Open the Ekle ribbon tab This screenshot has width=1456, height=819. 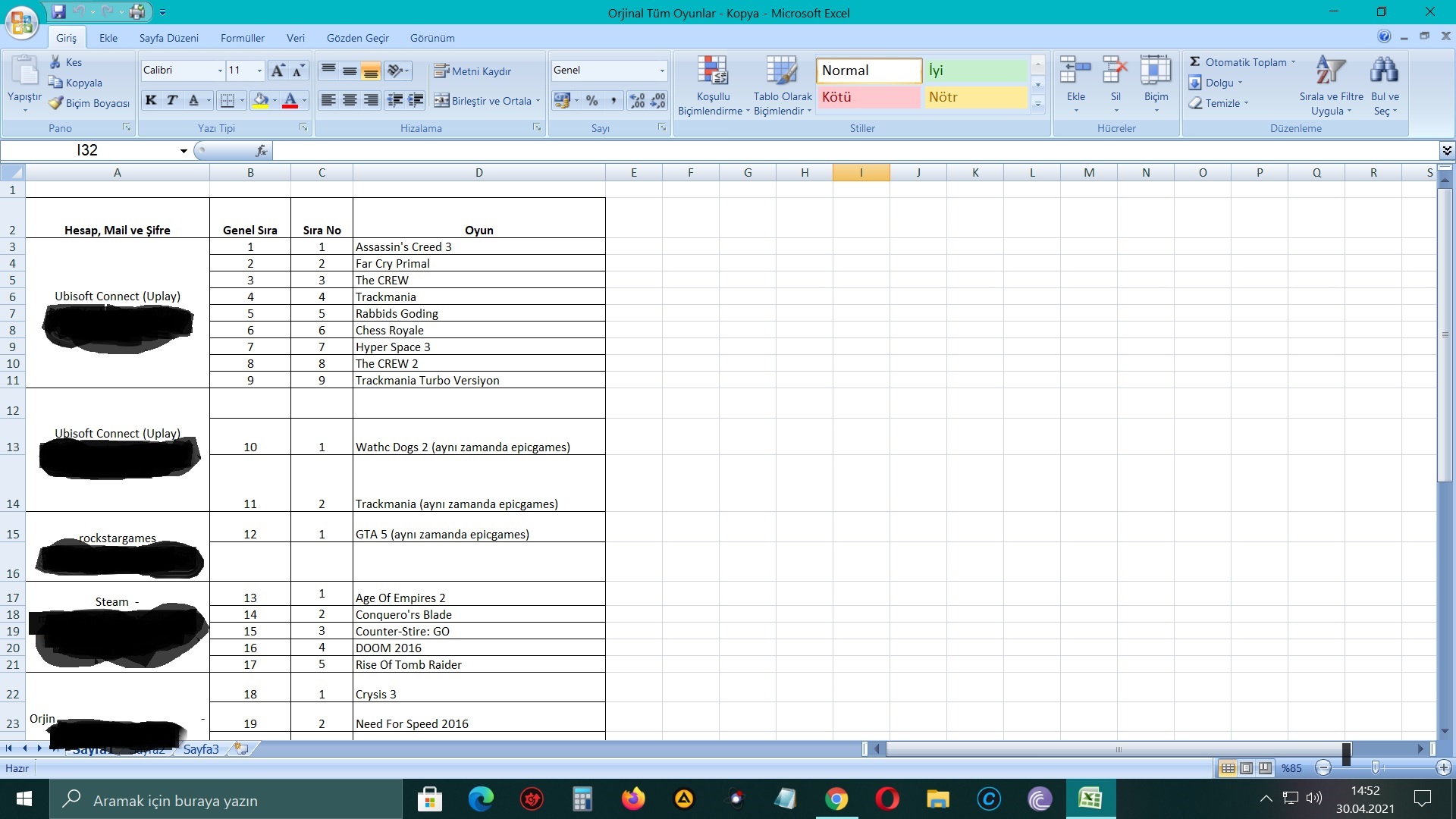point(108,38)
